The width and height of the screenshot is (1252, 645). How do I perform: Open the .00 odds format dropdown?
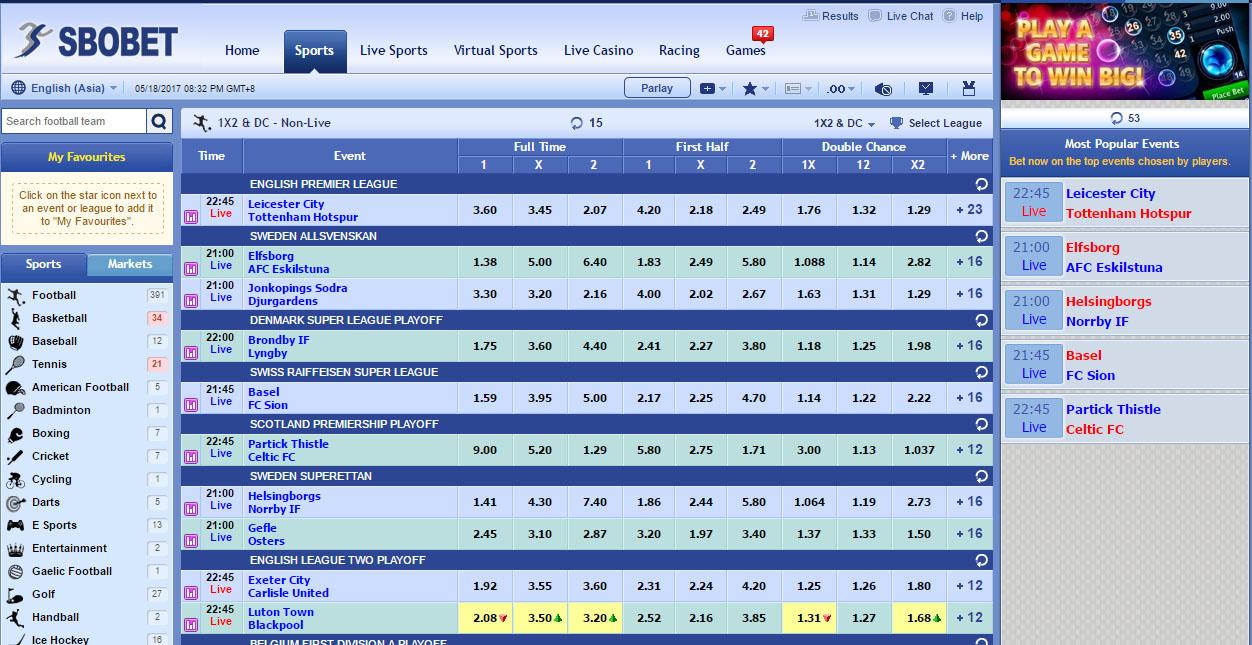pyautogui.click(x=841, y=88)
